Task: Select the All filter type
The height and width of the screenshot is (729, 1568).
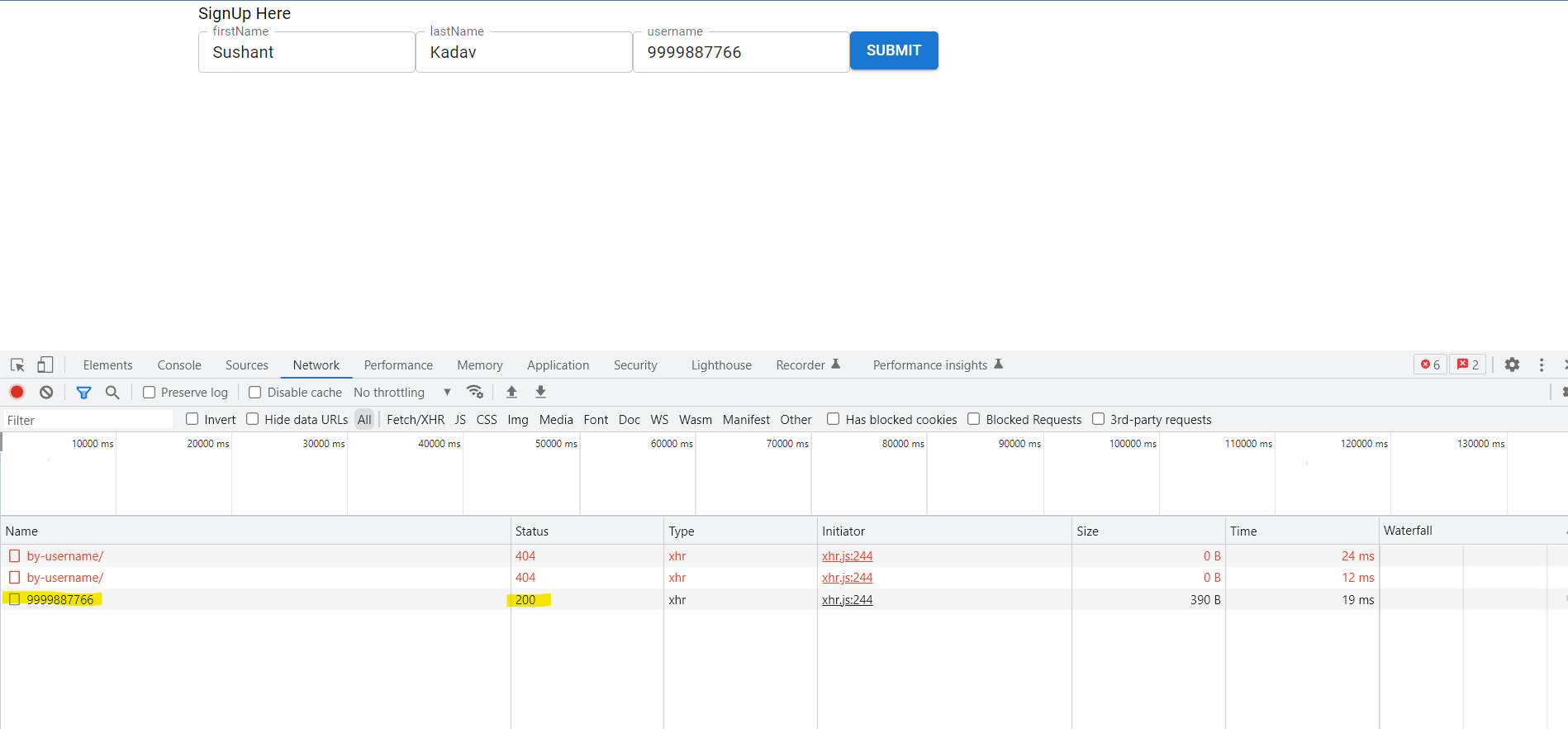Action: [364, 419]
